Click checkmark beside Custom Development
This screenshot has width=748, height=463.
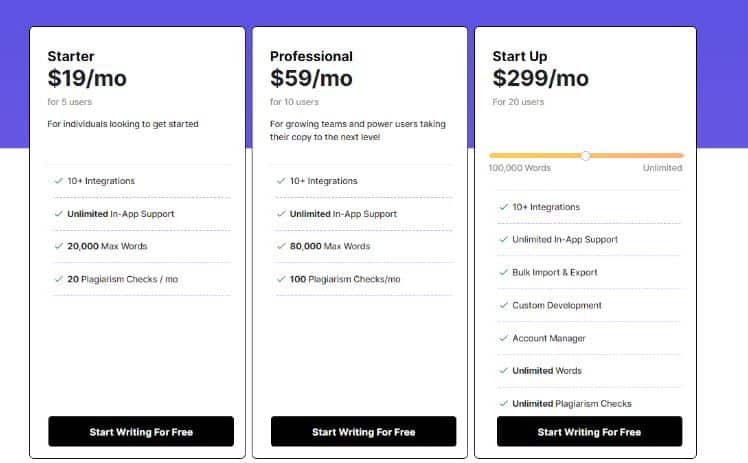(x=503, y=305)
